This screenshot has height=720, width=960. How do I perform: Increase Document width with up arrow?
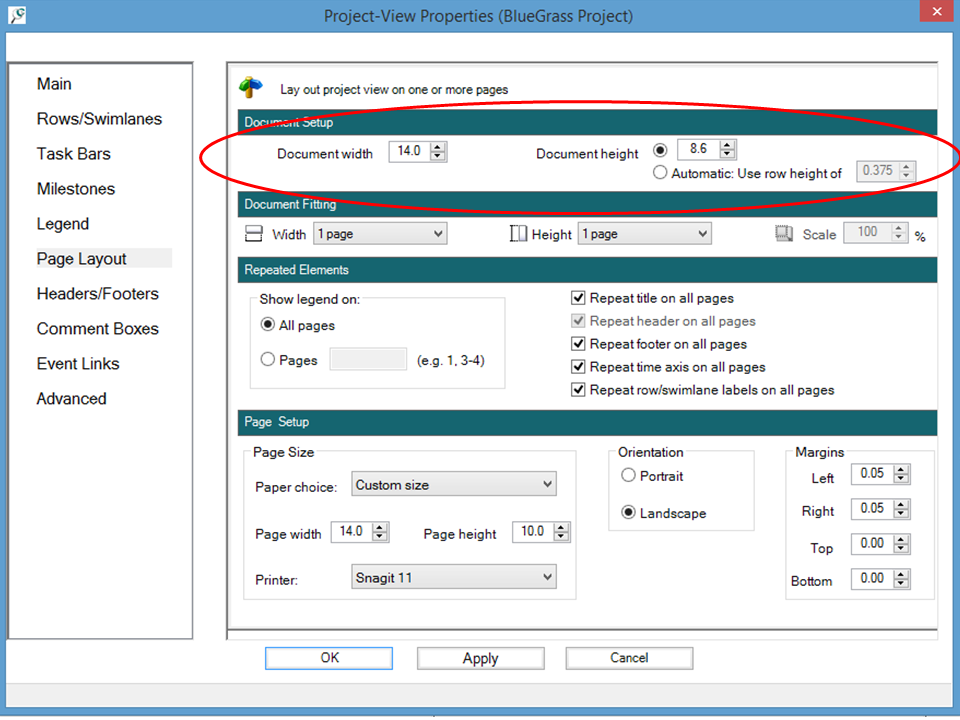(x=438, y=147)
